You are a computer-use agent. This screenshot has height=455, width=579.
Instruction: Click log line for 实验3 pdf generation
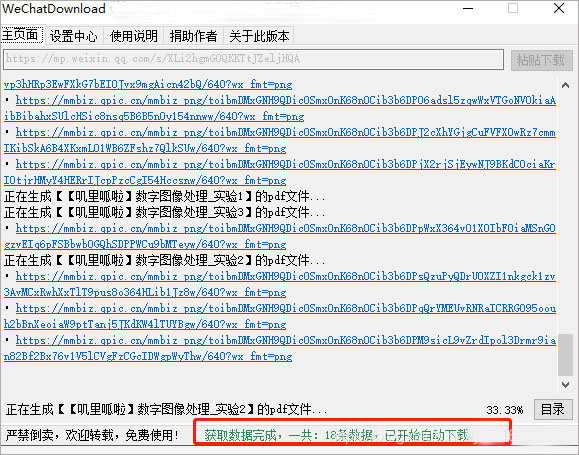[164, 212]
